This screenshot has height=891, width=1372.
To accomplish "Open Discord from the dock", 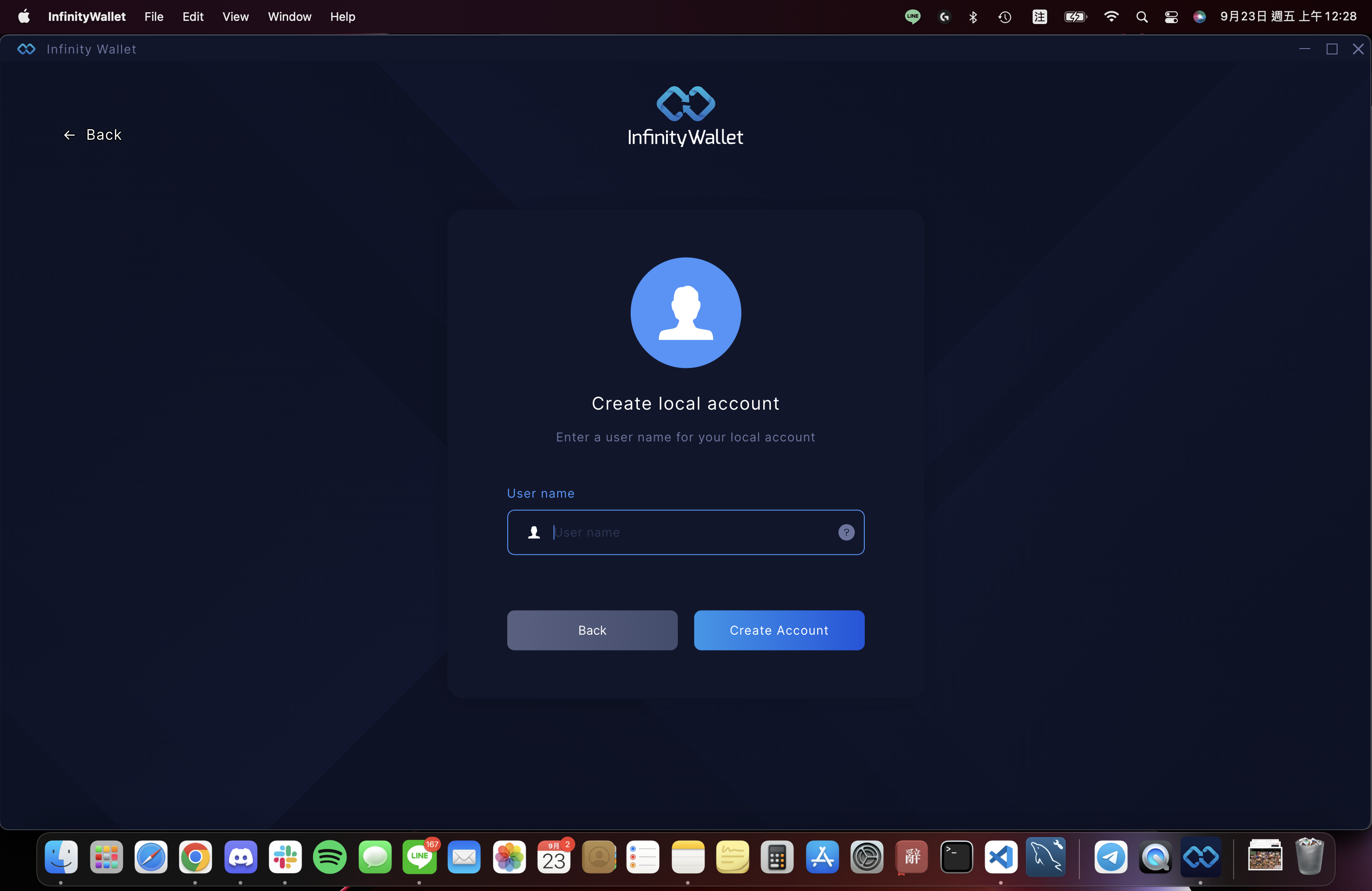I will tap(240, 857).
